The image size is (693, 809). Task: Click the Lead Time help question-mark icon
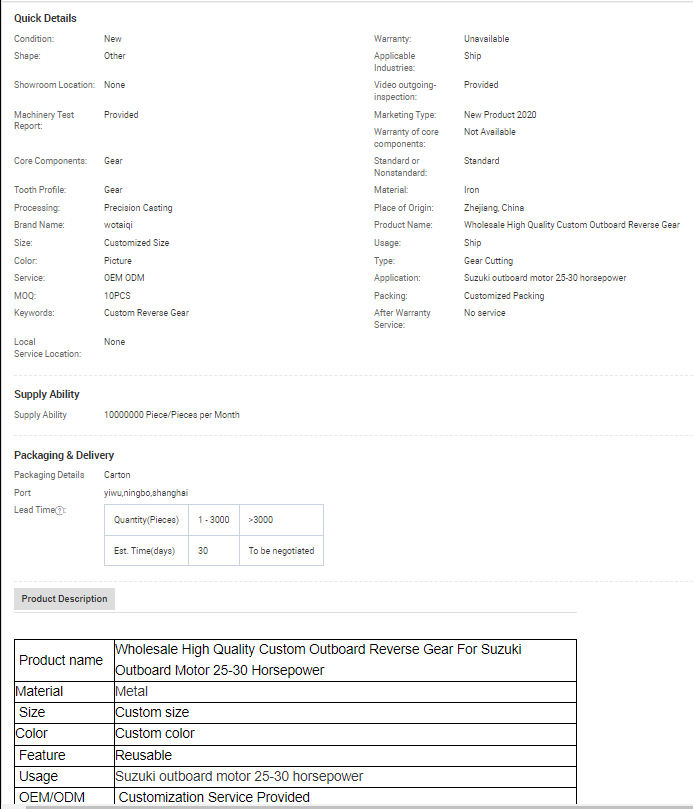60,510
